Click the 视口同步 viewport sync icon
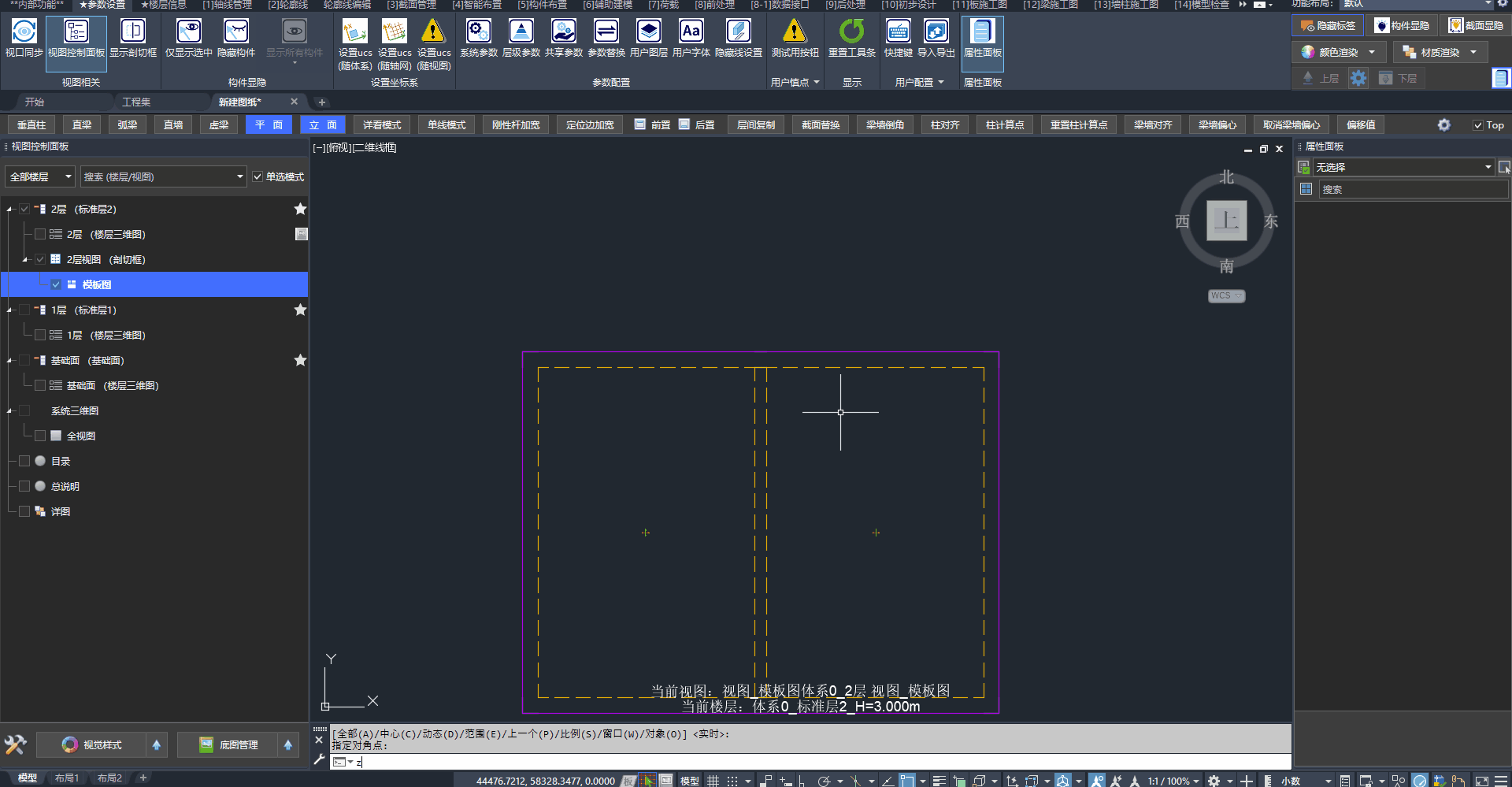Viewport: 1512px width, 787px height. [x=24, y=32]
